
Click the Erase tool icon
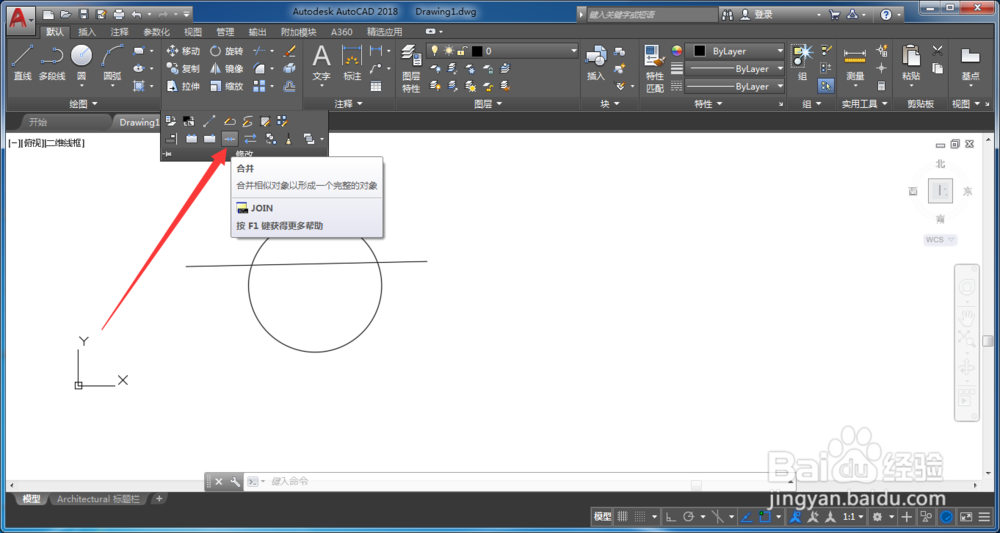[x=289, y=51]
